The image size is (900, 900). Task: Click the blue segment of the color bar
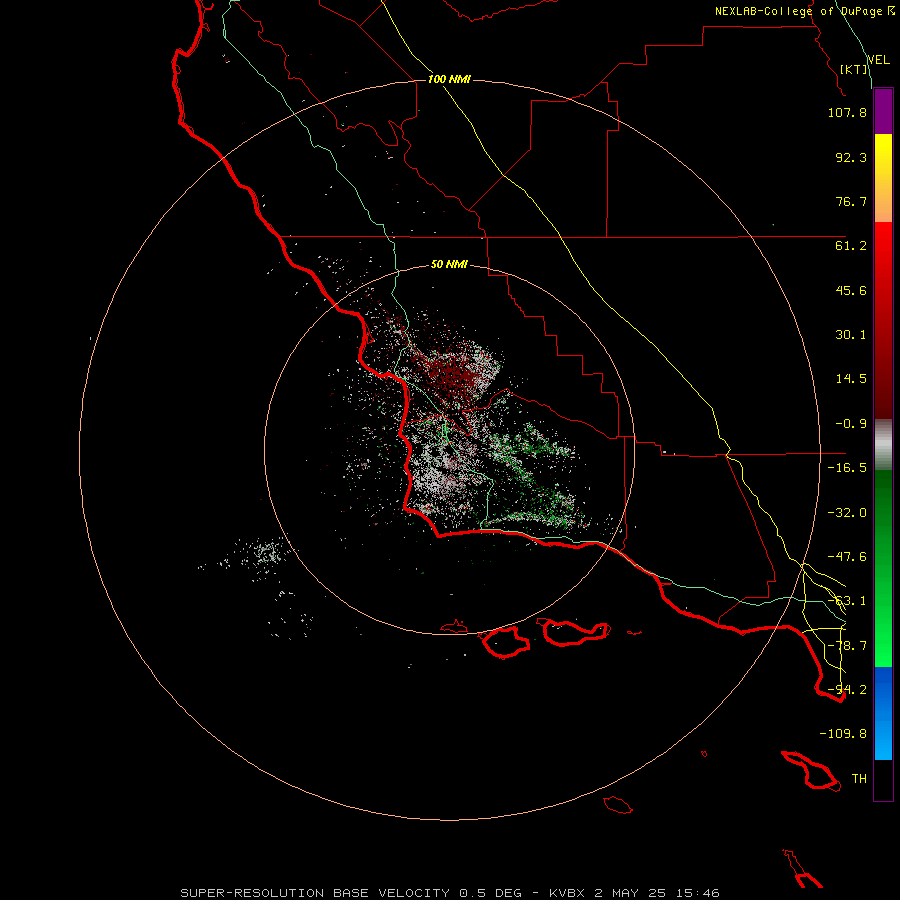tap(883, 713)
